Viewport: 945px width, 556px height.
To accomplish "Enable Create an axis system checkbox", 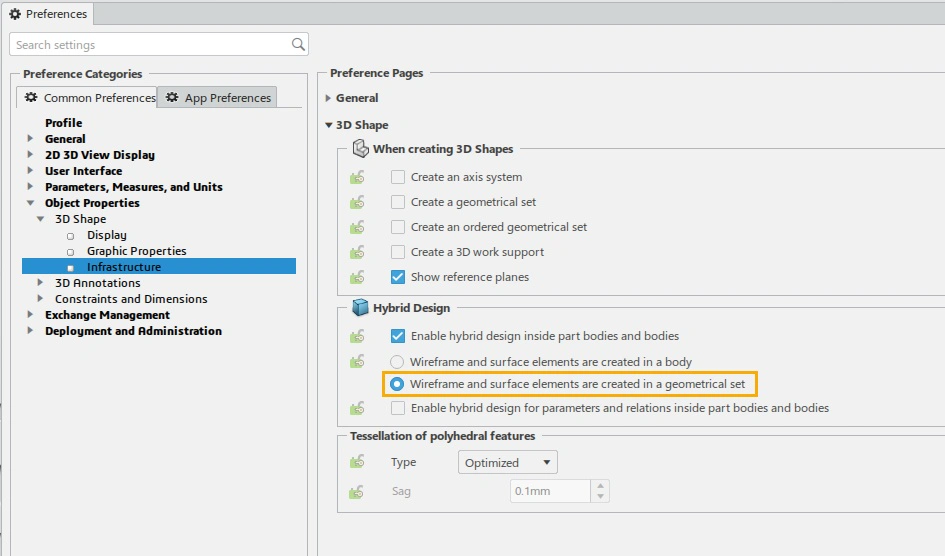I will pos(398,177).
